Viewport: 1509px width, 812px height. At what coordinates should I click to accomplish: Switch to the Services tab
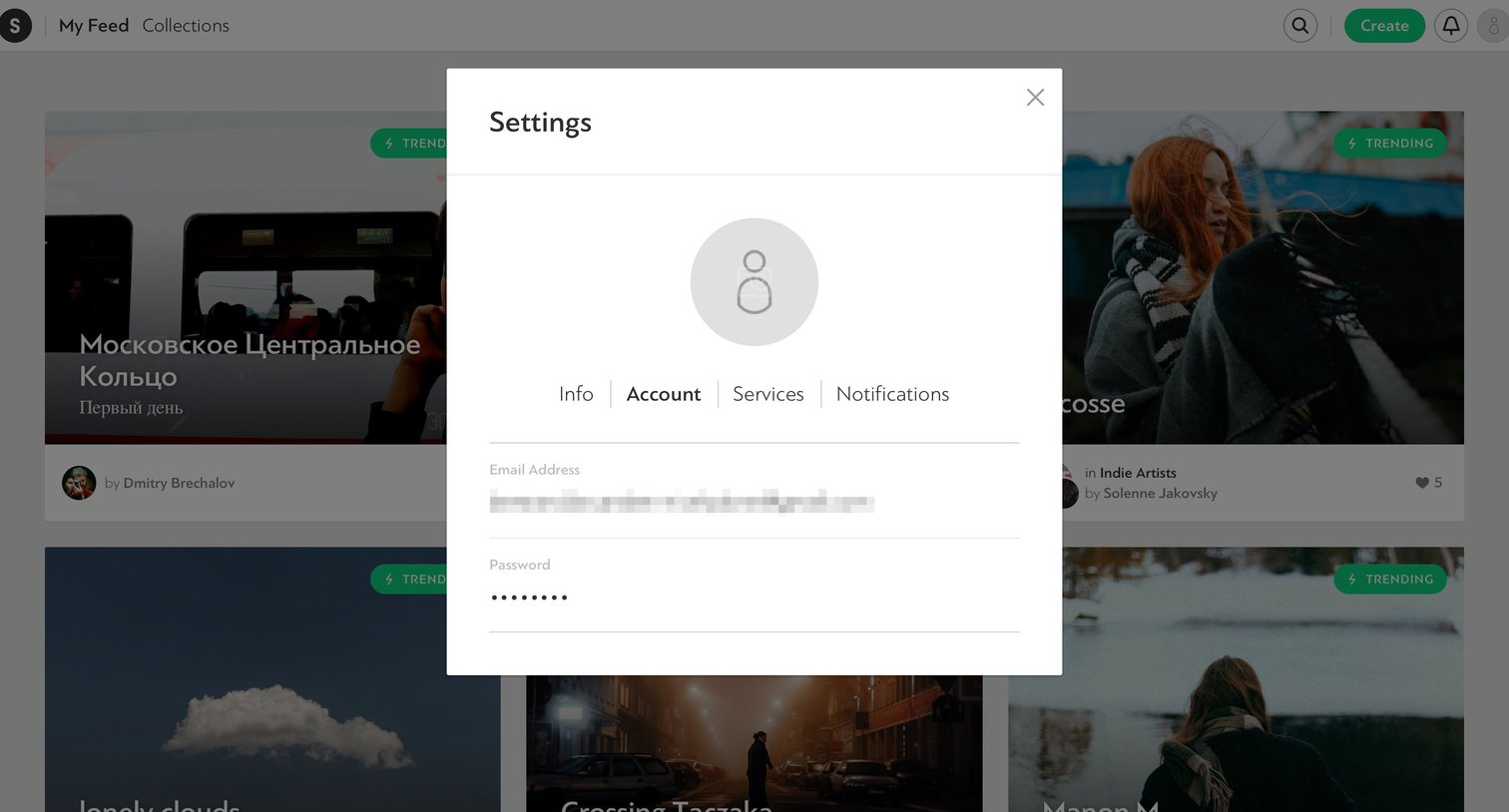(768, 394)
